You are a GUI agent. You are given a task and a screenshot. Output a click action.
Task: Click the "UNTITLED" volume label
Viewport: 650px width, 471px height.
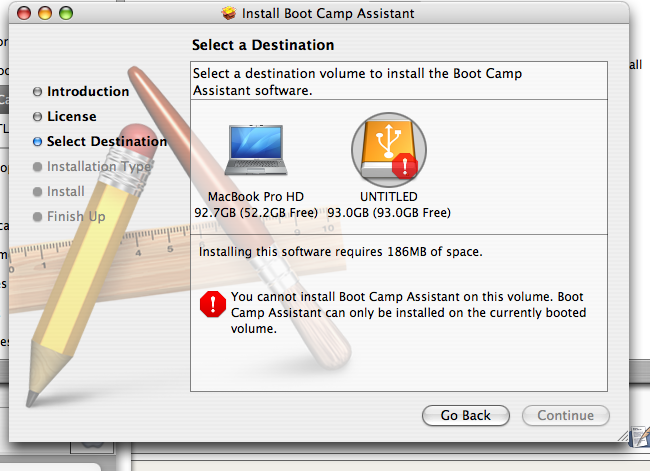[x=389, y=197]
